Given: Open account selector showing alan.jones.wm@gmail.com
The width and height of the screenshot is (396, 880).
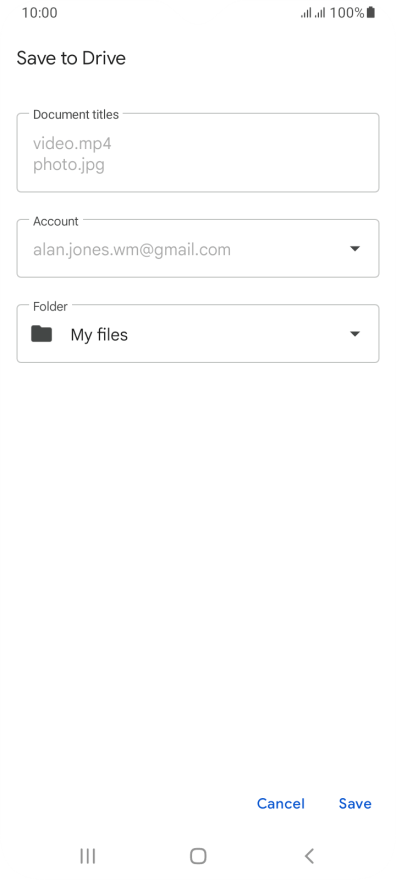Looking at the screenshot, I should [198, 249].
